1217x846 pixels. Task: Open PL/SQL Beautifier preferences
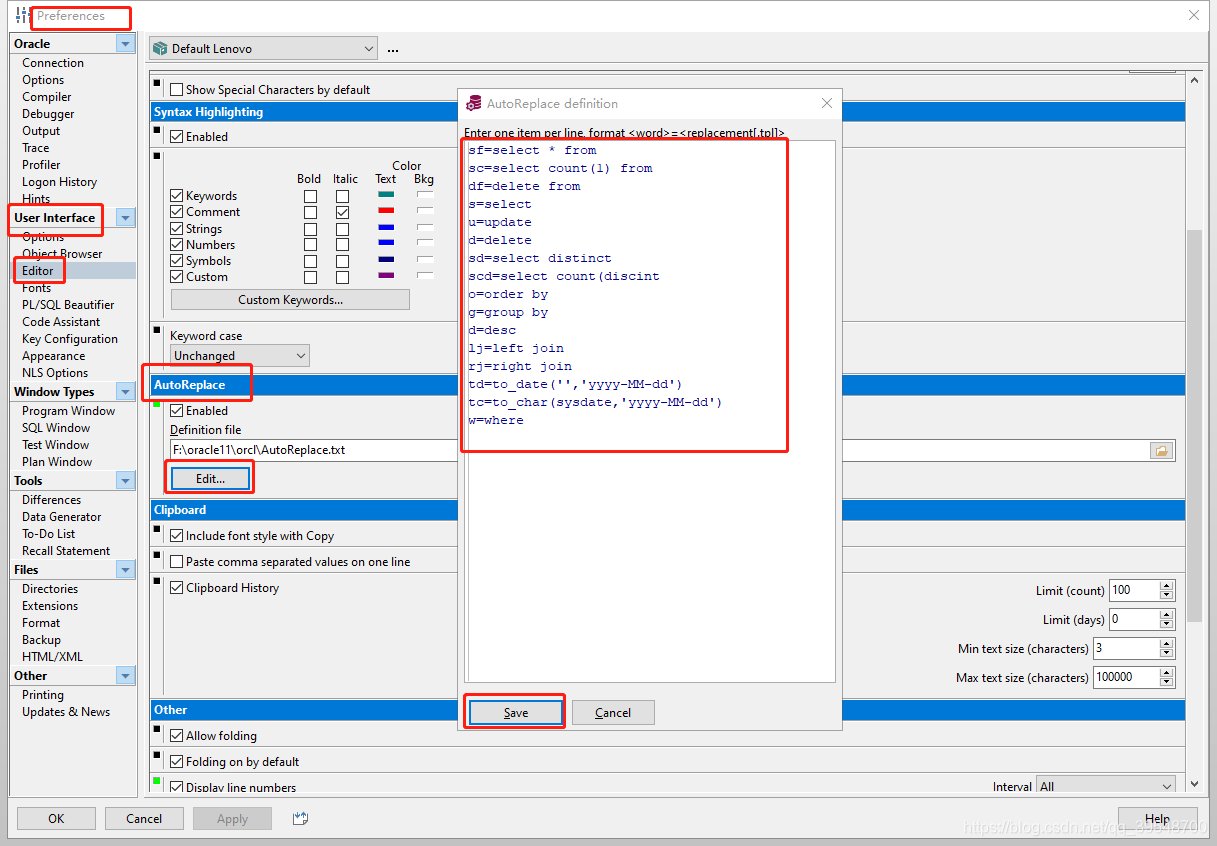(x=68, y=305)
